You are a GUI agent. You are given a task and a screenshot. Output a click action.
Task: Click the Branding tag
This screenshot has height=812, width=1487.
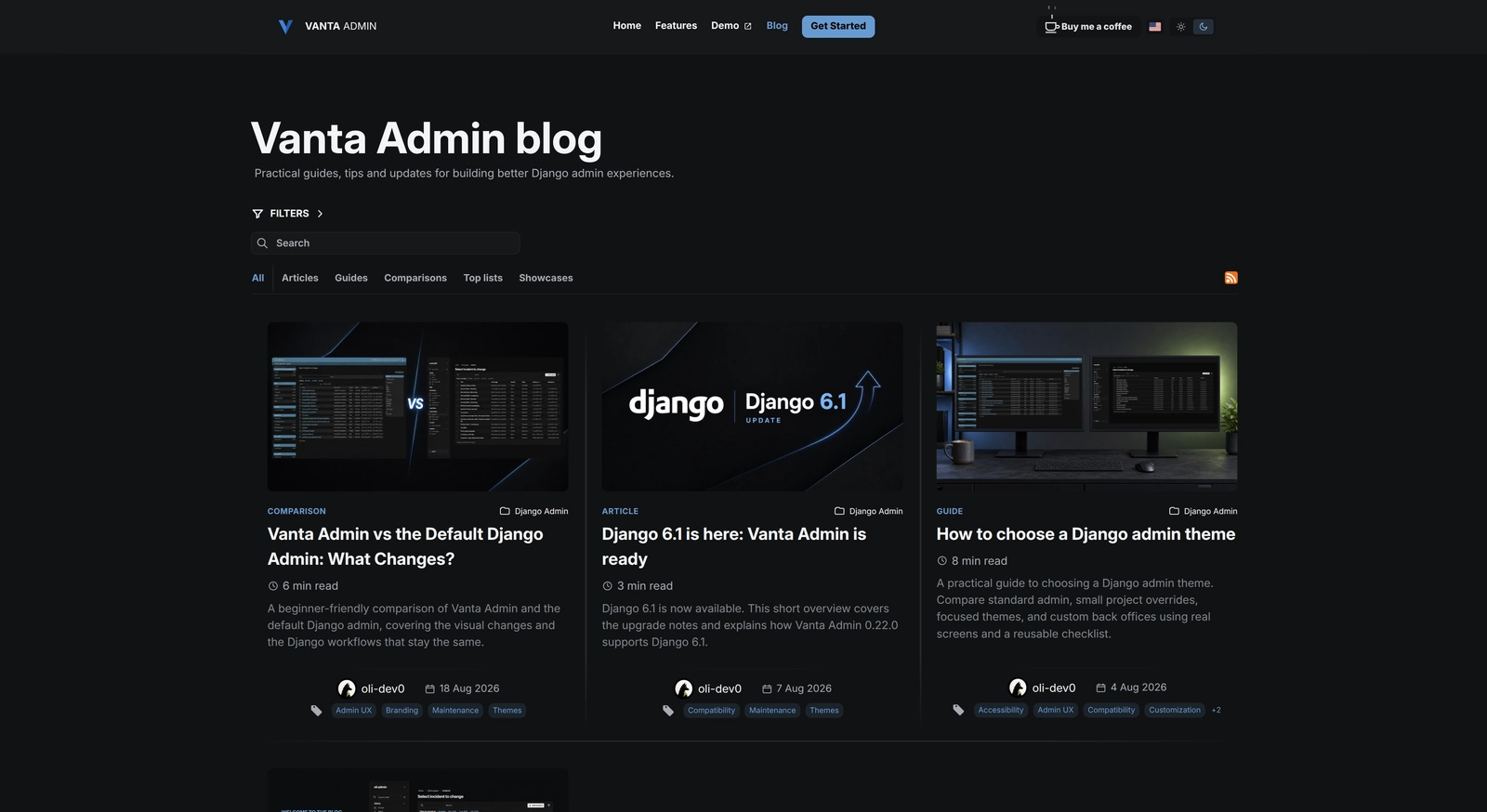[x=401, y=711]
